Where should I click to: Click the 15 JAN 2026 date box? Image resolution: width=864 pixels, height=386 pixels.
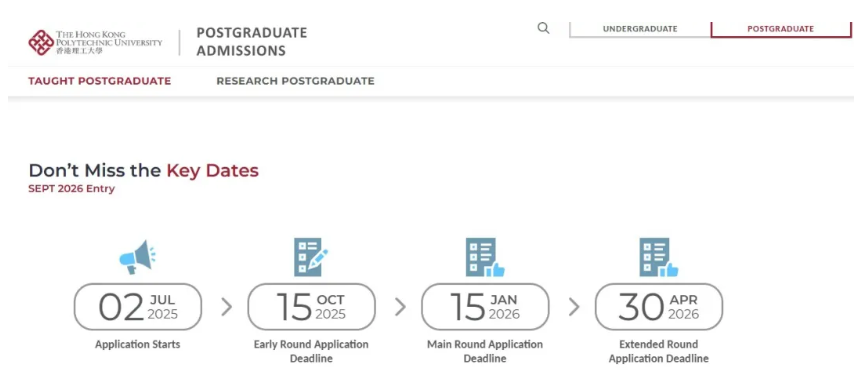click(x=485, y=307)
